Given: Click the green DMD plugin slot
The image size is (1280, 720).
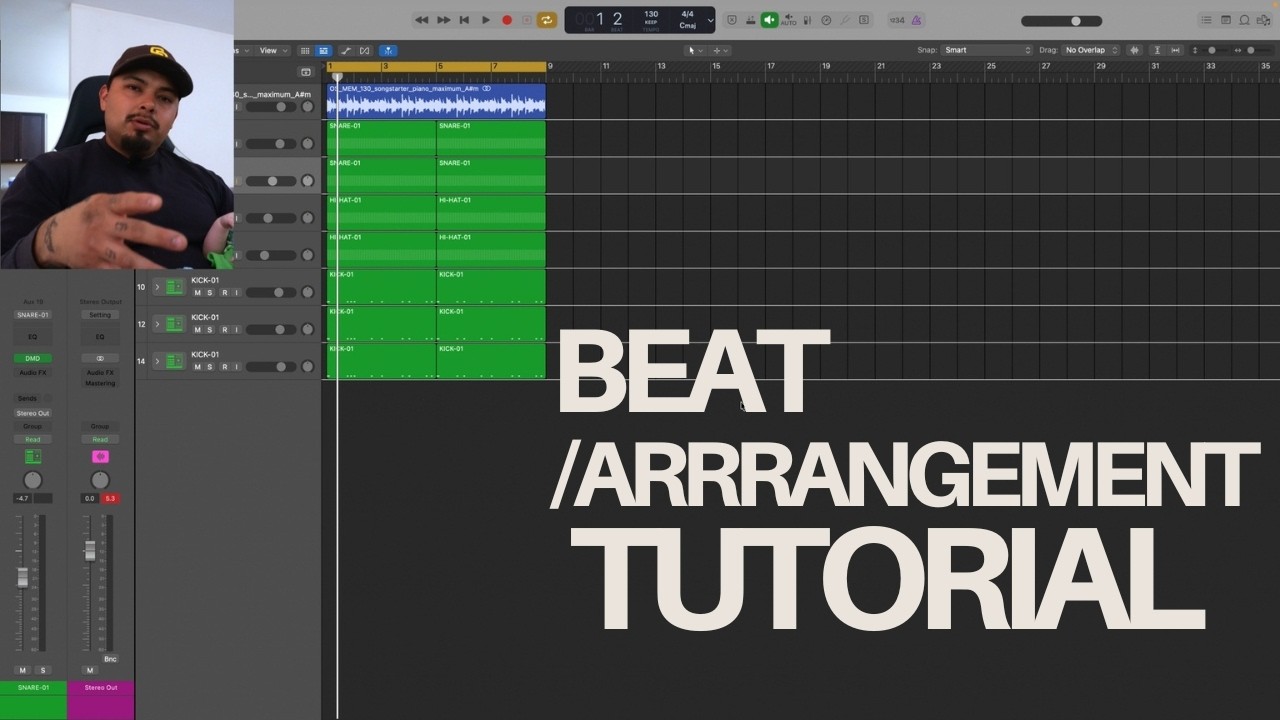Looking at the screenshot, I should 33,358.
